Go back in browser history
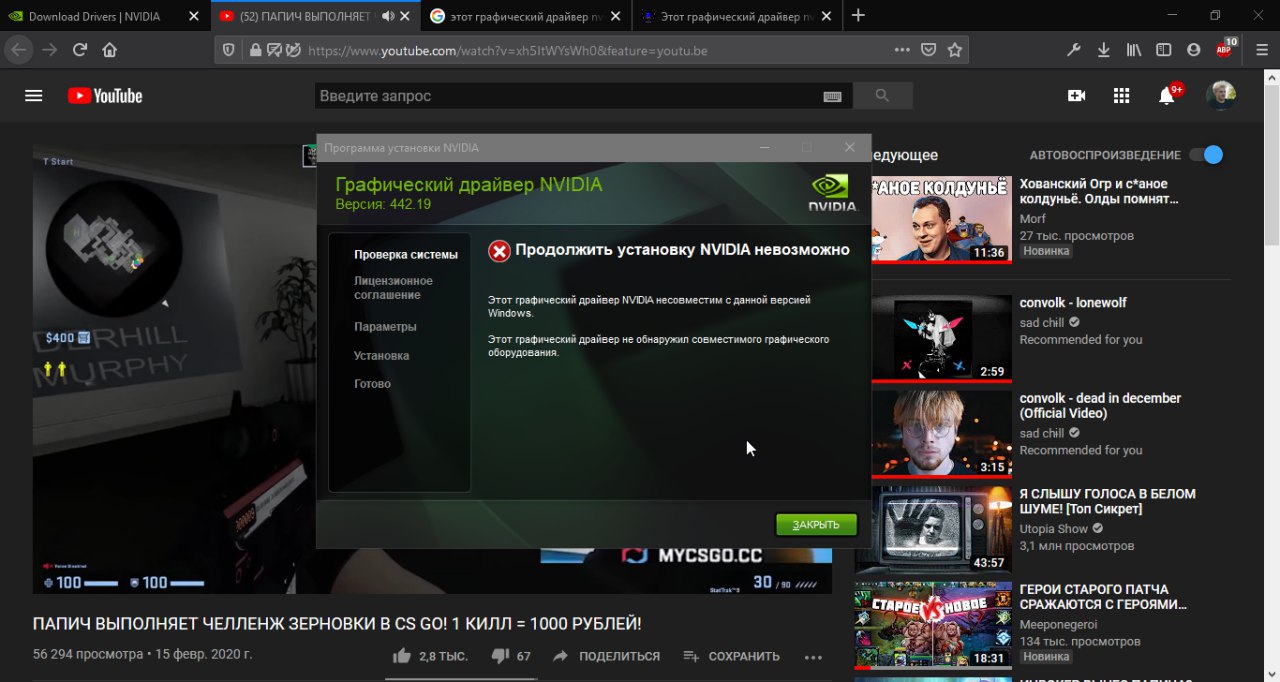Image resolution: width=1280 pixels, height=682 pixels. click(18, 49)
